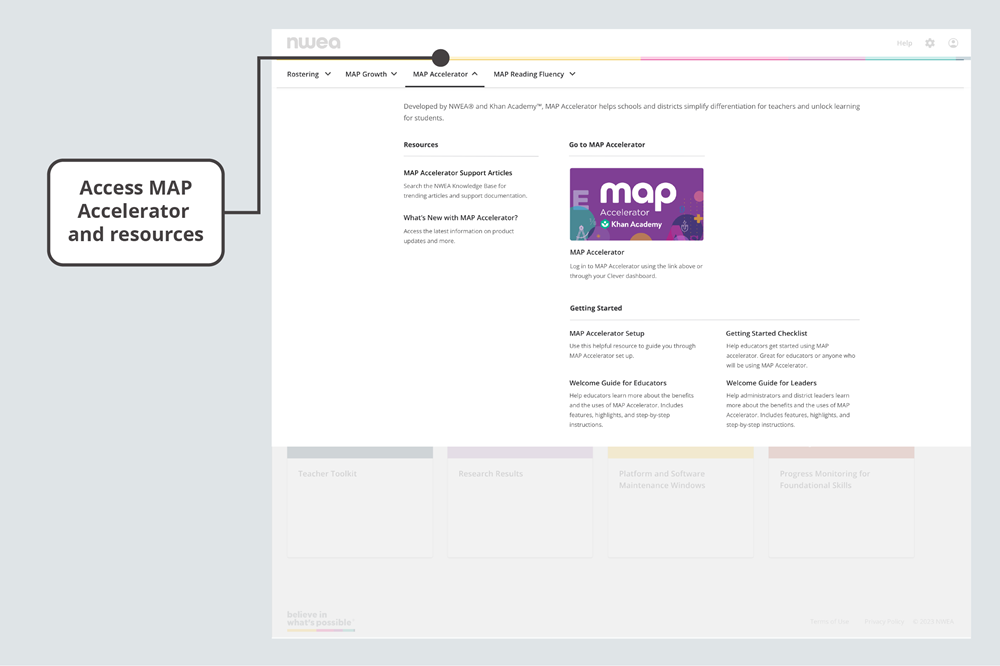Open Welcome Guide for Educators
The width and height of the screenshot is (1000, 666).
point(618,383)
